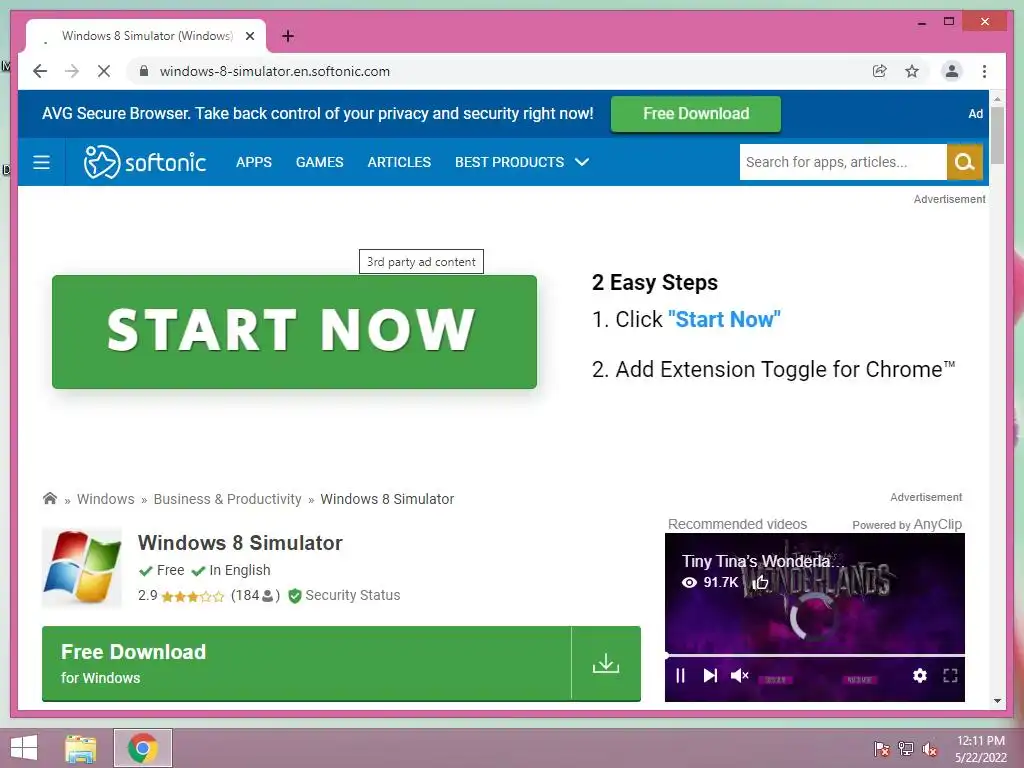1024x768 pixels.
Task: Open video player settings gear
Action: (920, 675)
